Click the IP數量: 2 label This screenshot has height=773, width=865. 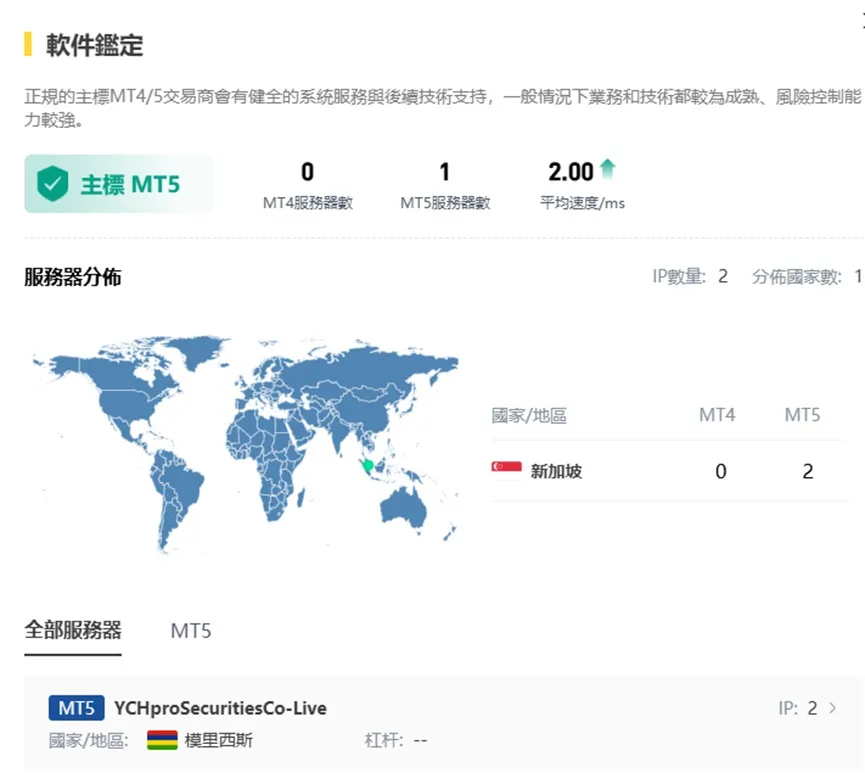(690, 276)
